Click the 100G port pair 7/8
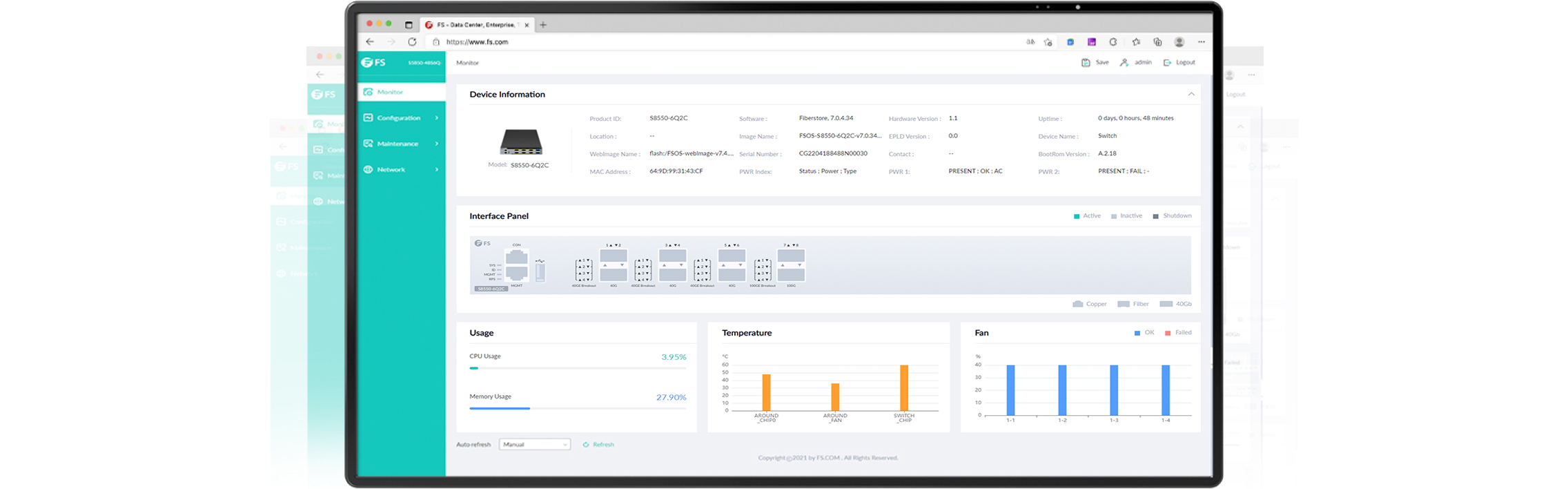The width and height of the screenshot is (1568, 489). [x=791, y=265]
